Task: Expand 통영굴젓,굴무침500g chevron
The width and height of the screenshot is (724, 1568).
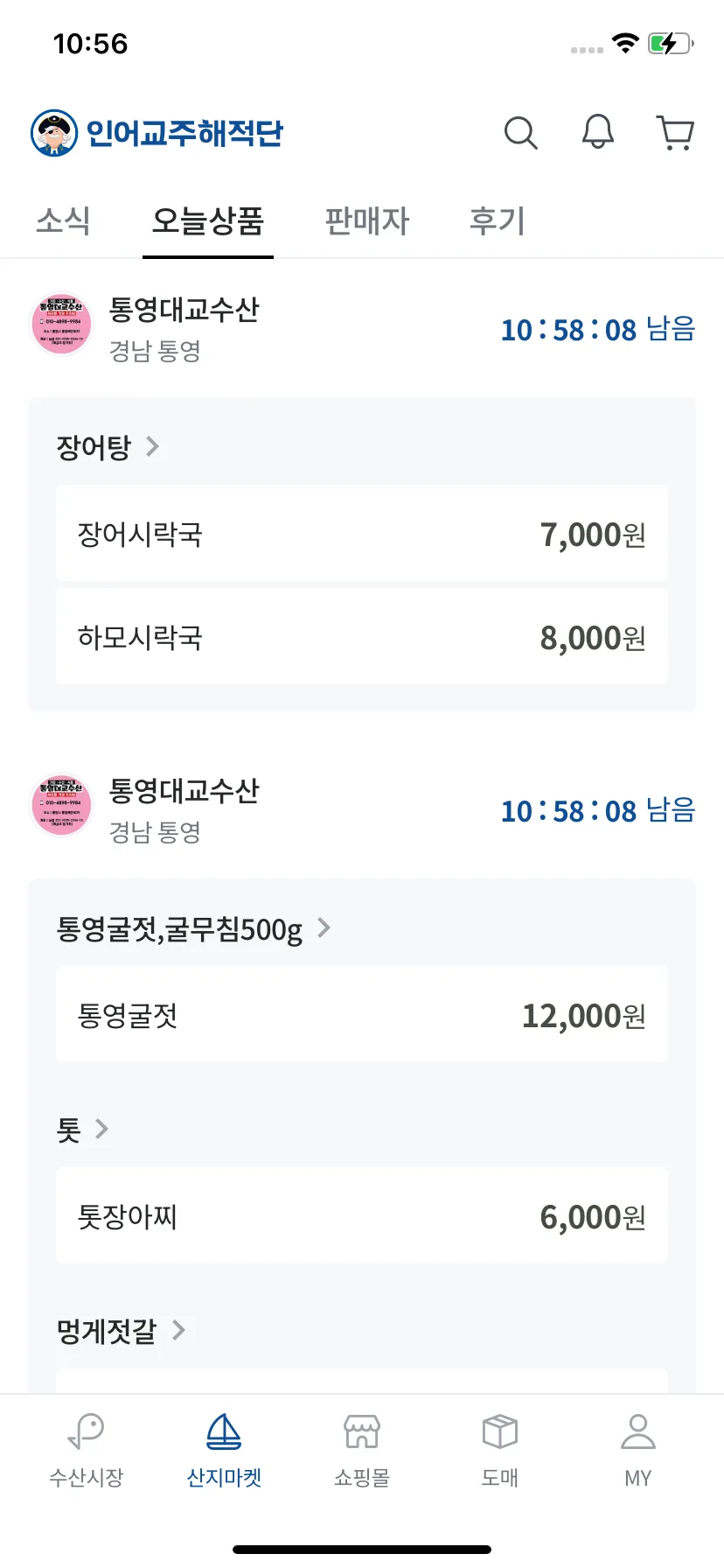Action: pyautogui.click(x=324, y=927)
